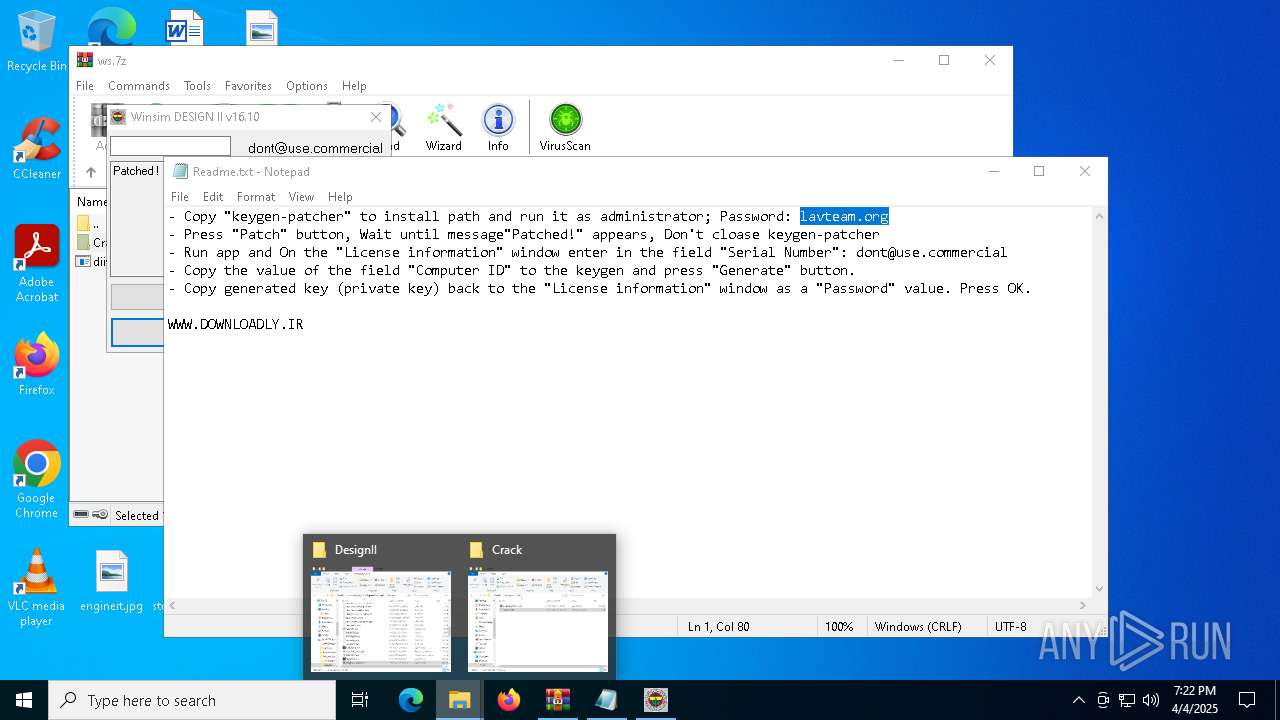Open Recycle Bin desktop icon
The image size is (1280, 720).
tap(37, 41)
